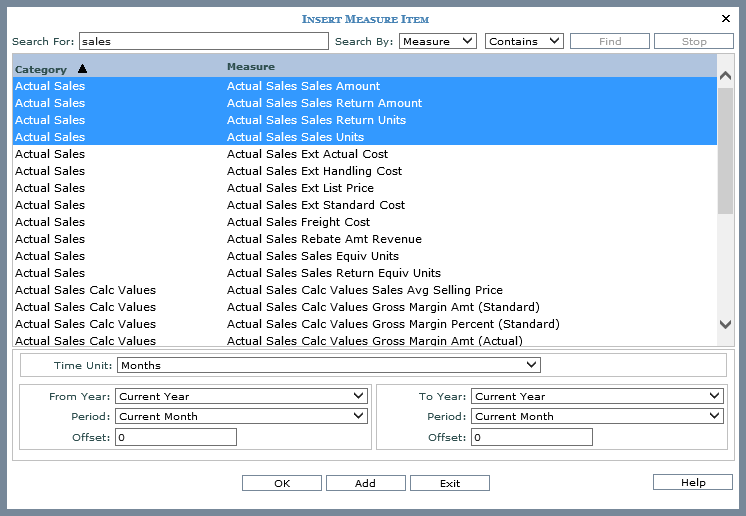Click the From Offset input field

tap(176, 437)
